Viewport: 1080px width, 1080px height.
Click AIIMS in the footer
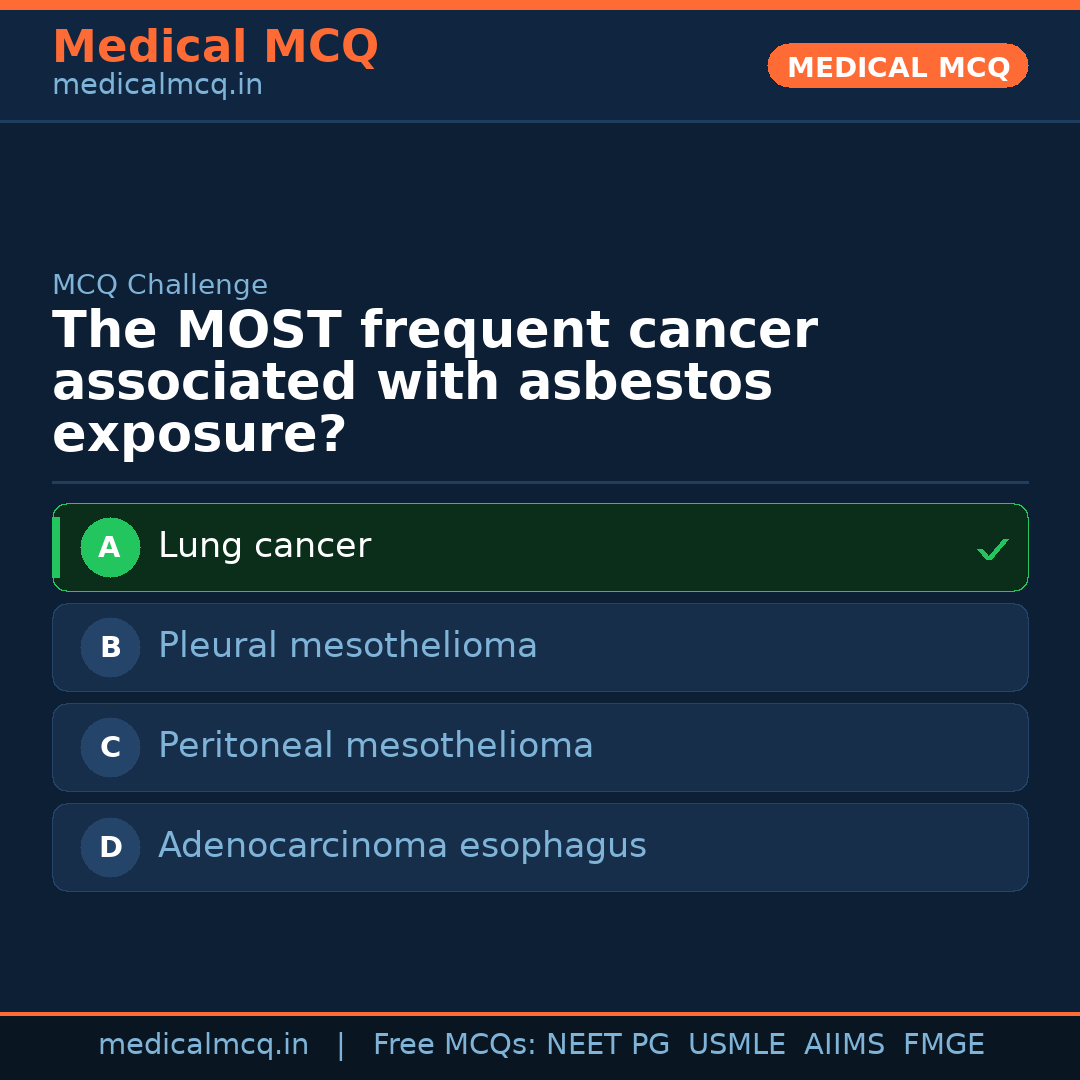click(844, 1045)
